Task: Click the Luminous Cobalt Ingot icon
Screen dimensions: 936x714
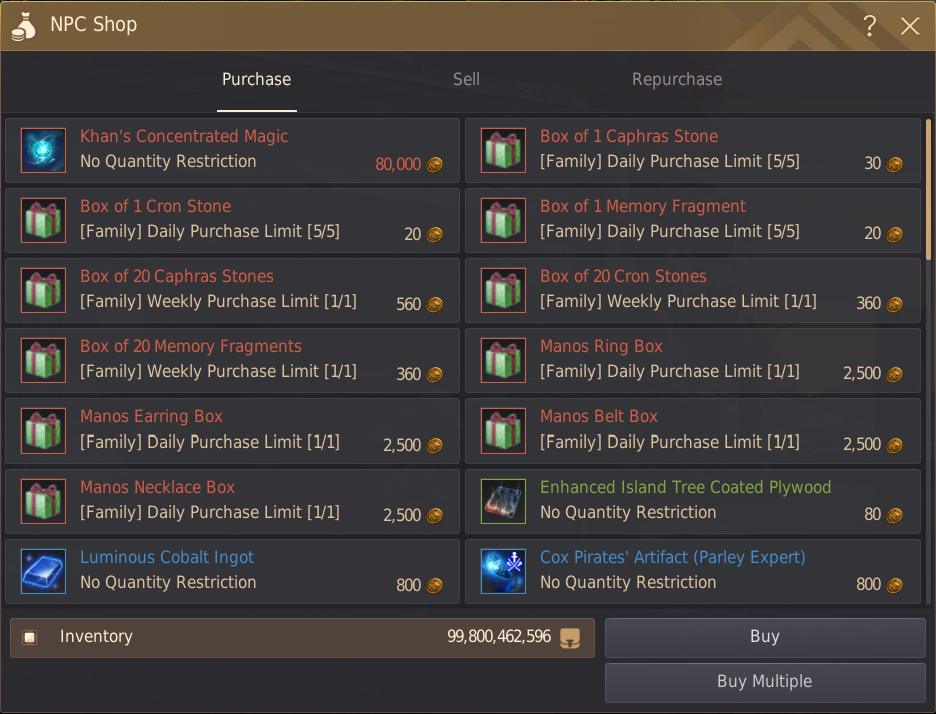Action: coord(43,571)
